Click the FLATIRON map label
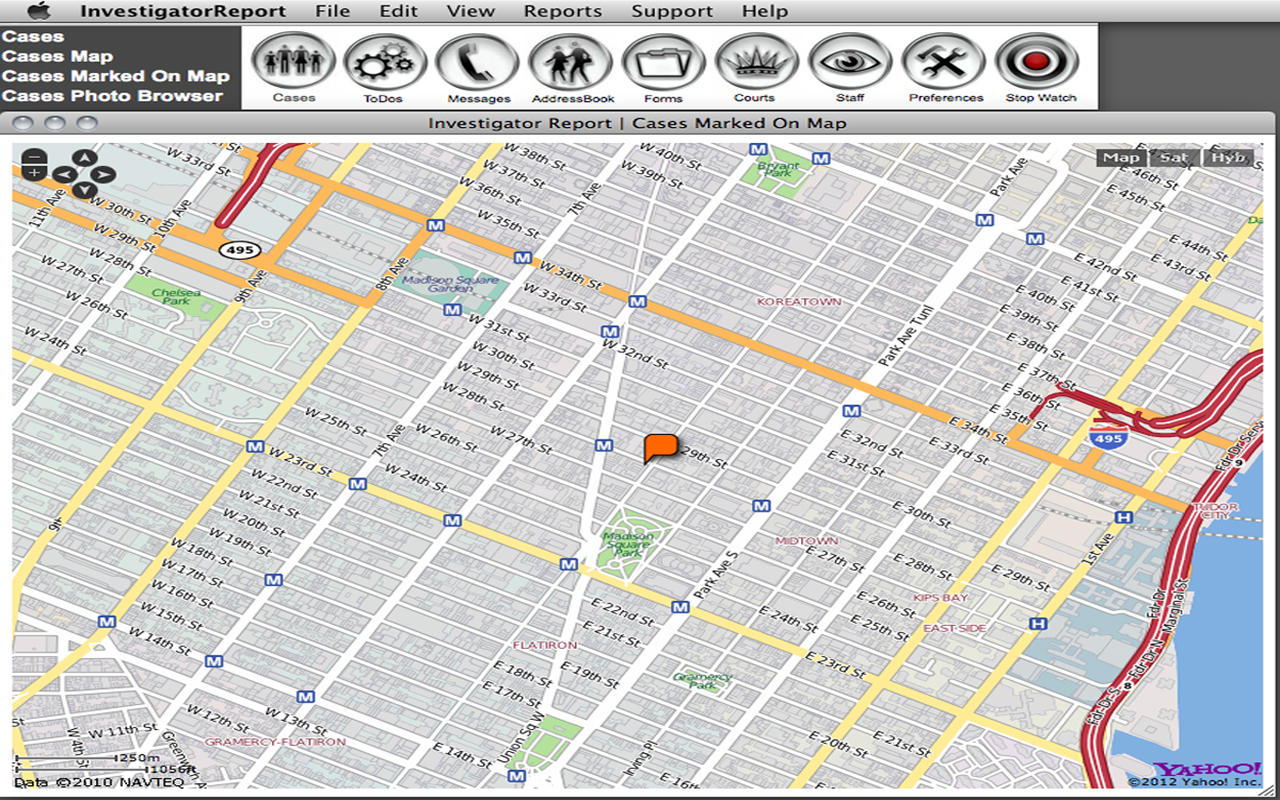 click(544, 645)
